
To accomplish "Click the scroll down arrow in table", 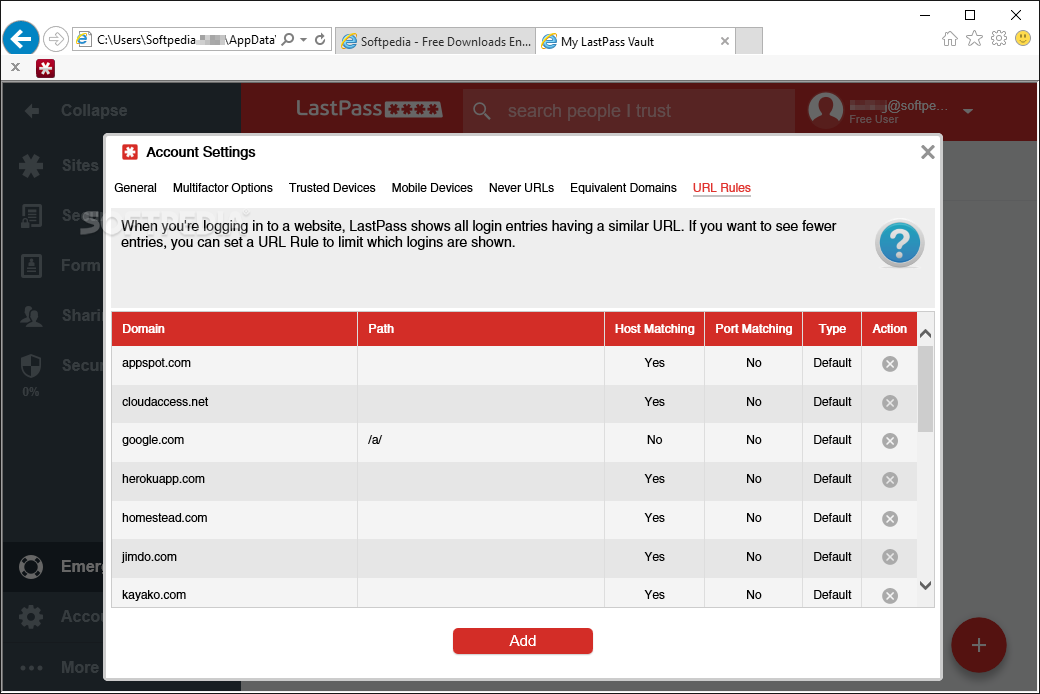I will pos(925,585).
